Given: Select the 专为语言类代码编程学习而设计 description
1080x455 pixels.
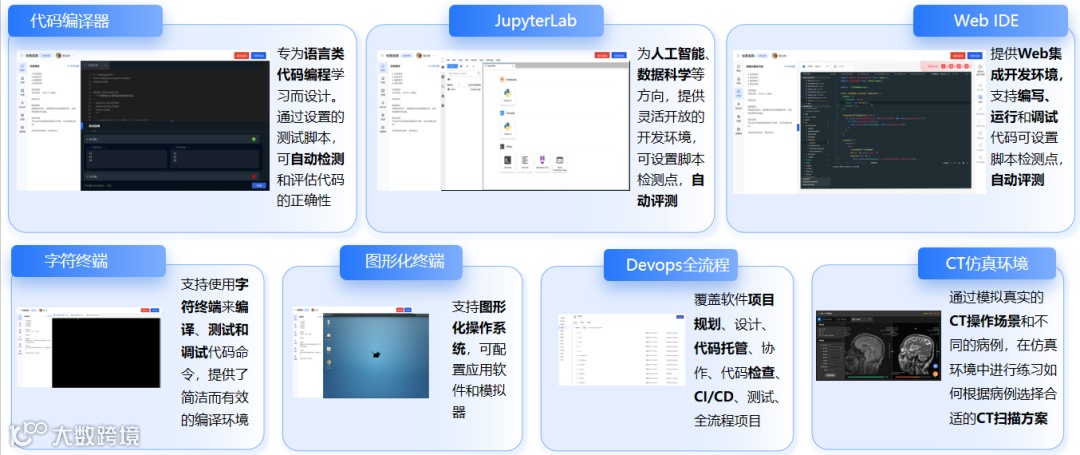Looking at the screenshot, I should [x=310, y=127].
